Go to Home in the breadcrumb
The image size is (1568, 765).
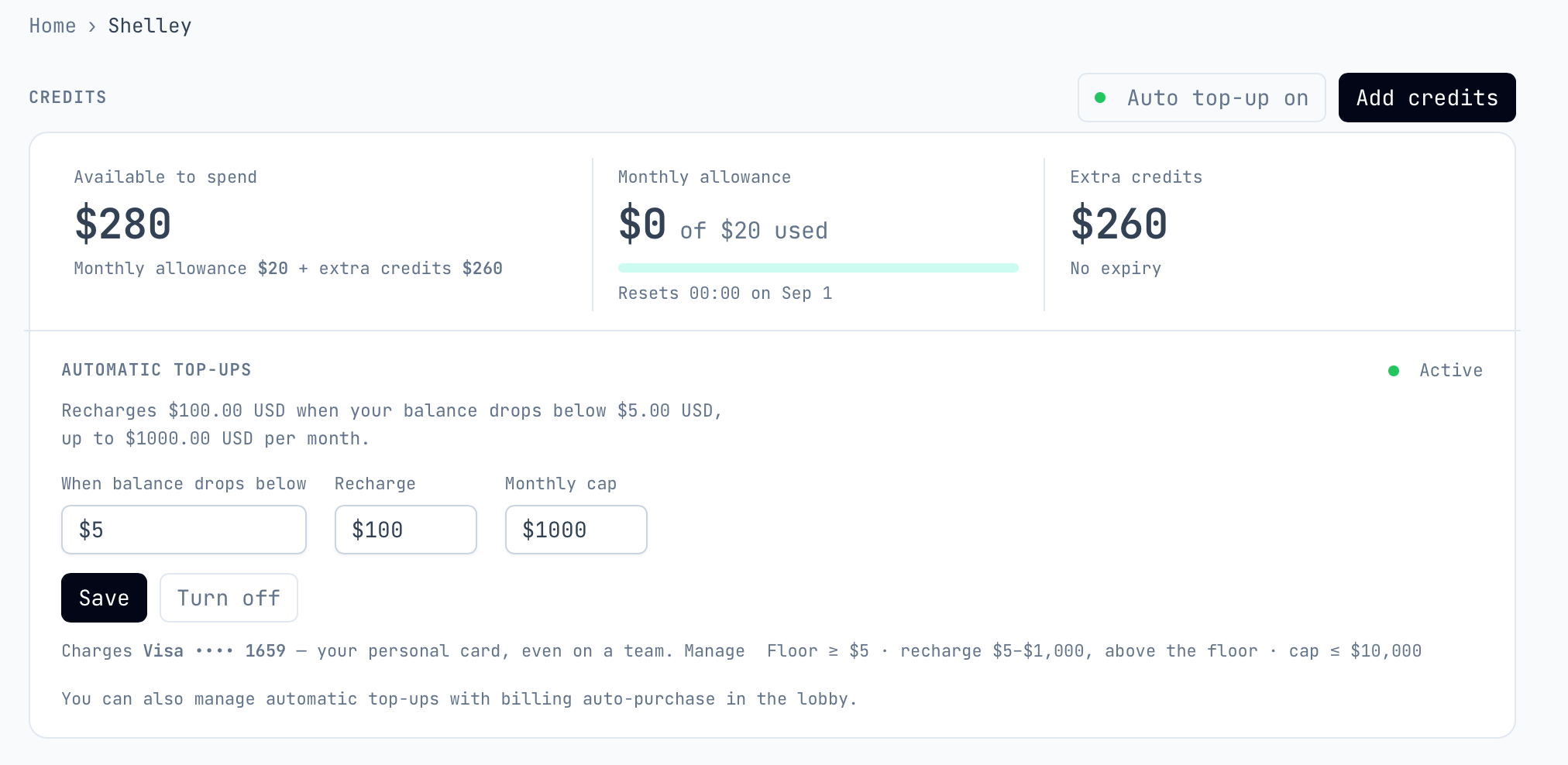(x=53, y=26)
